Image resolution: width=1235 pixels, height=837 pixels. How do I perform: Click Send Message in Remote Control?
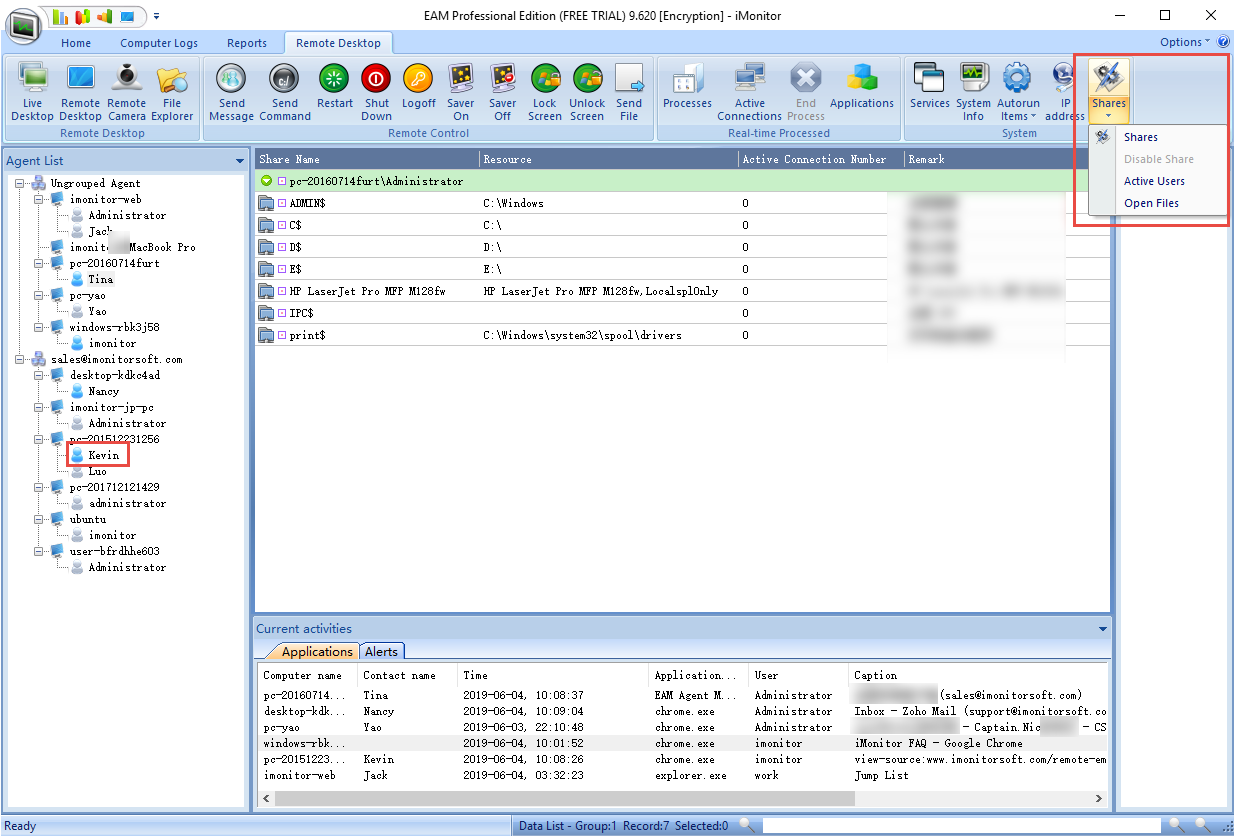tap(232, 92)
